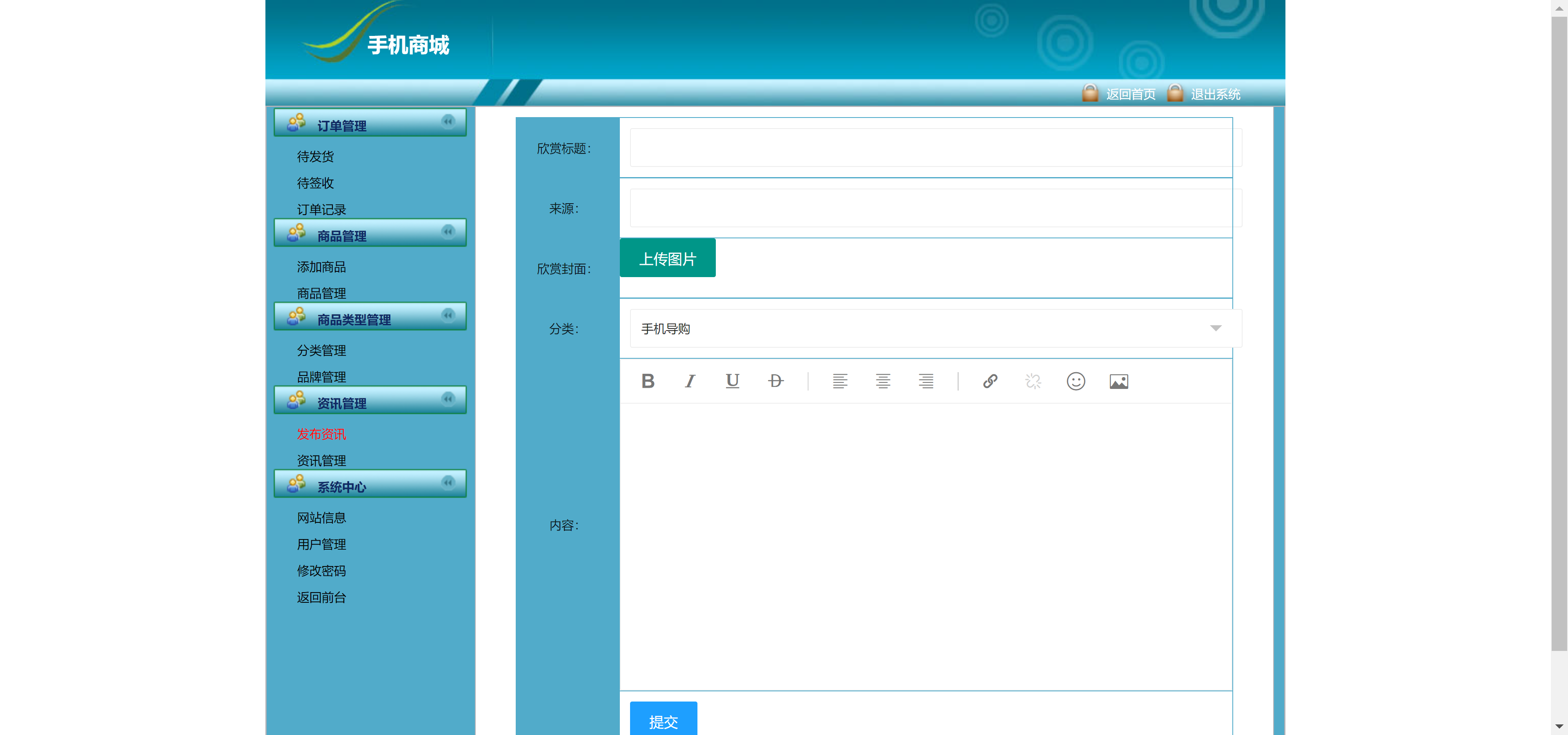Screen dimensions: 1568x735
Task: Collapse the 资讯管理 section arrow
Action: click(448, 399)
